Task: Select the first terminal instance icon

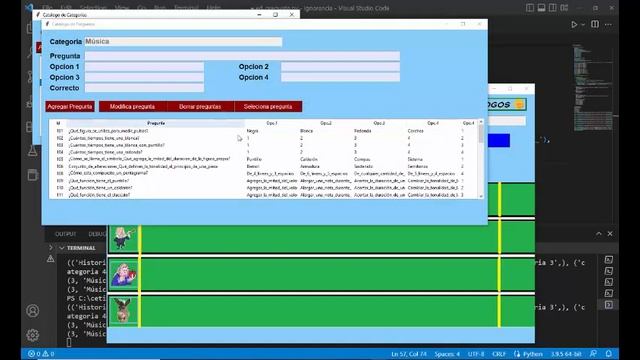Action: [609, 260]
